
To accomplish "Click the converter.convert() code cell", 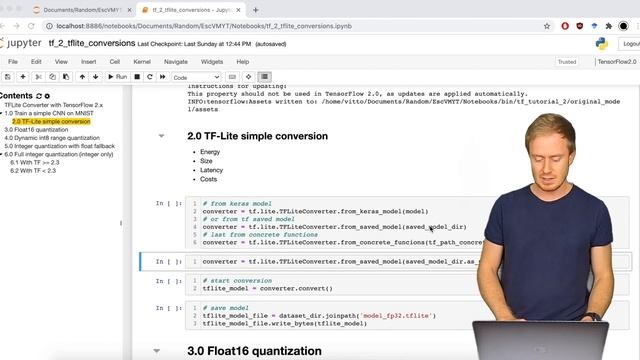I will pos(407,284).
